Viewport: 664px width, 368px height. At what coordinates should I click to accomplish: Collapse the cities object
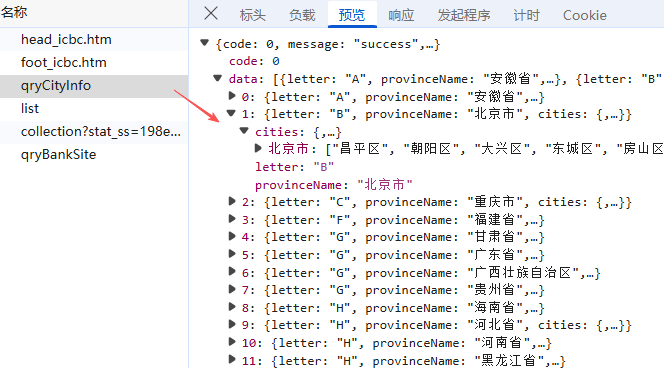tap(244, 131)
